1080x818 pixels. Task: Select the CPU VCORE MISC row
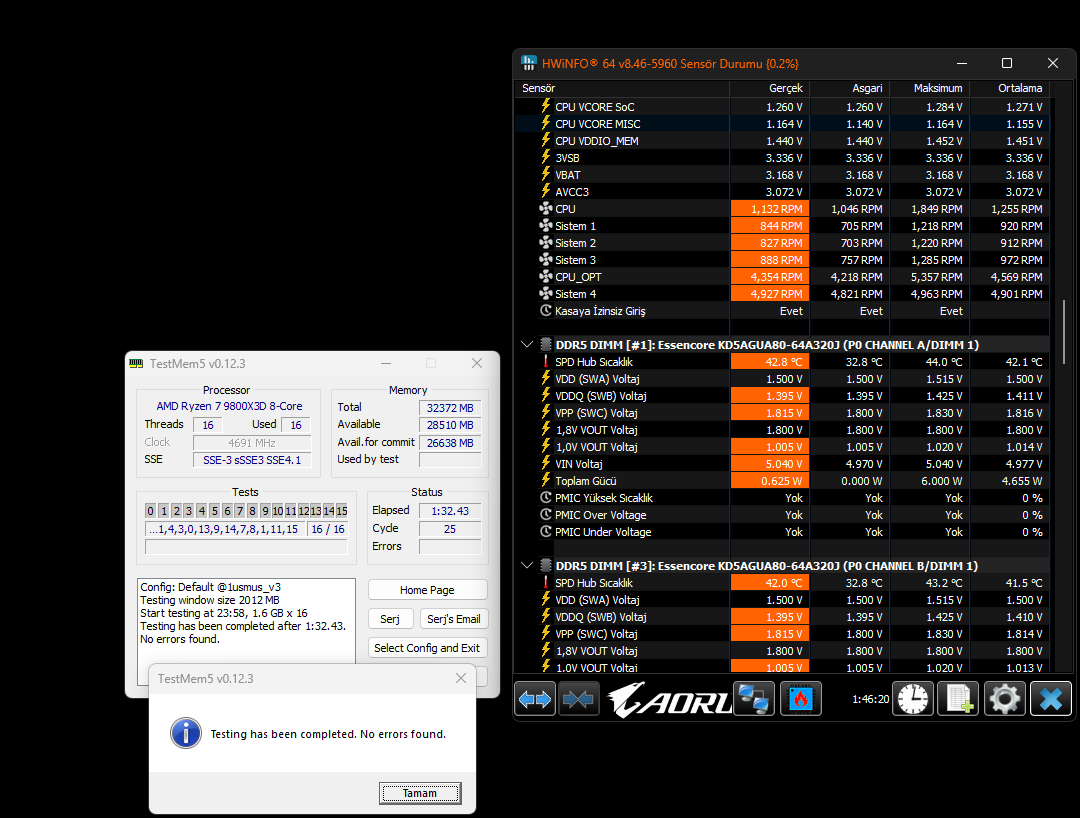782,124
